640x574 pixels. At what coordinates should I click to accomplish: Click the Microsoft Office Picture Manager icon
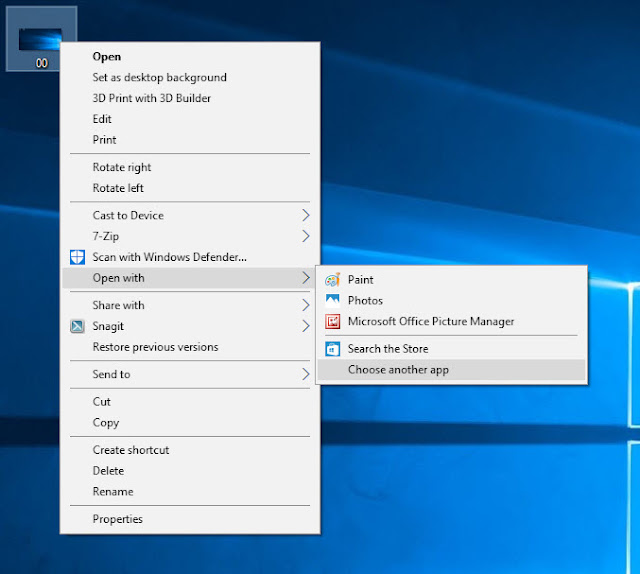tap(333, 321)
